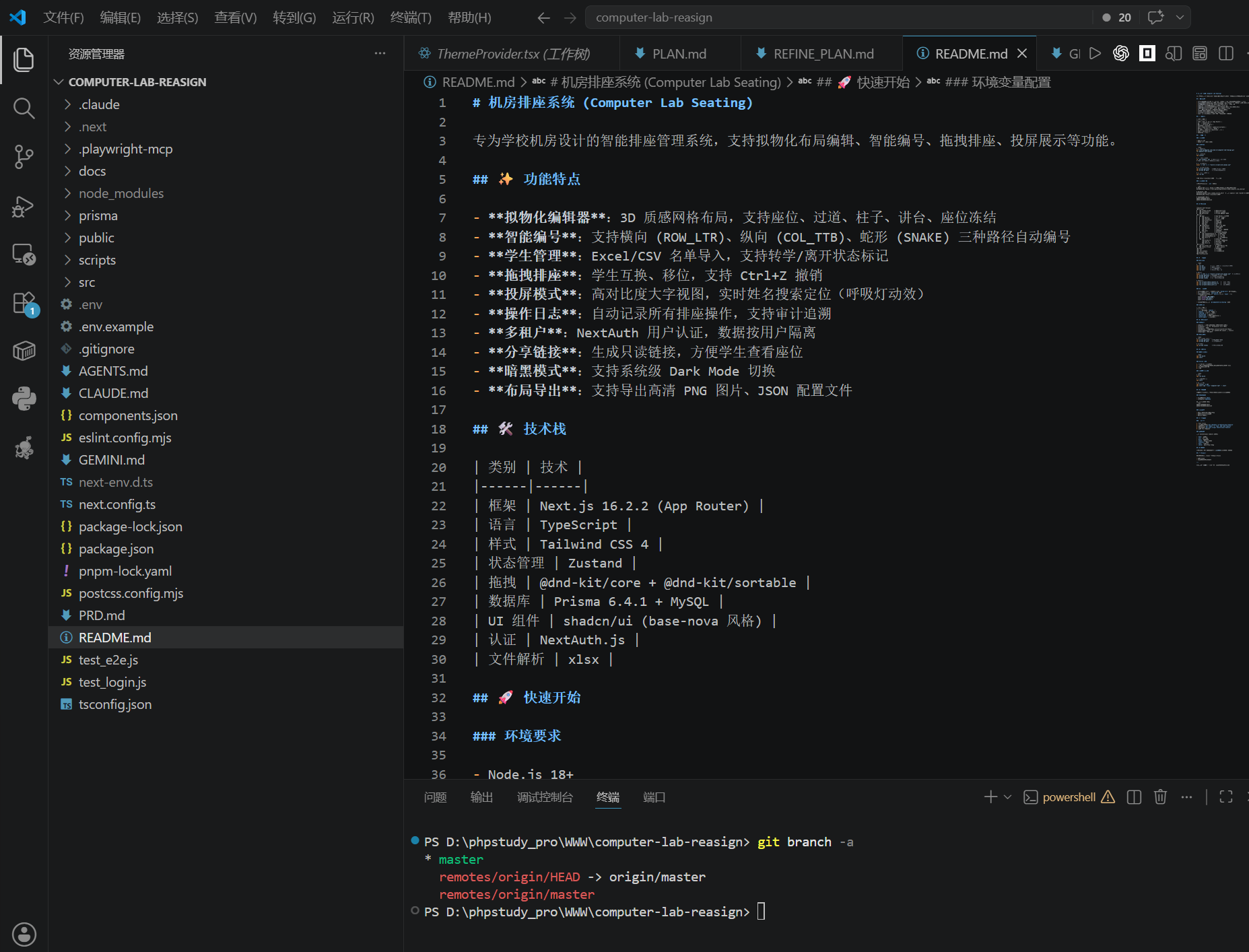Open the launch profile dropdown beside new terminal
The image size is (1249, 952).
click(x=1007, y=797)
